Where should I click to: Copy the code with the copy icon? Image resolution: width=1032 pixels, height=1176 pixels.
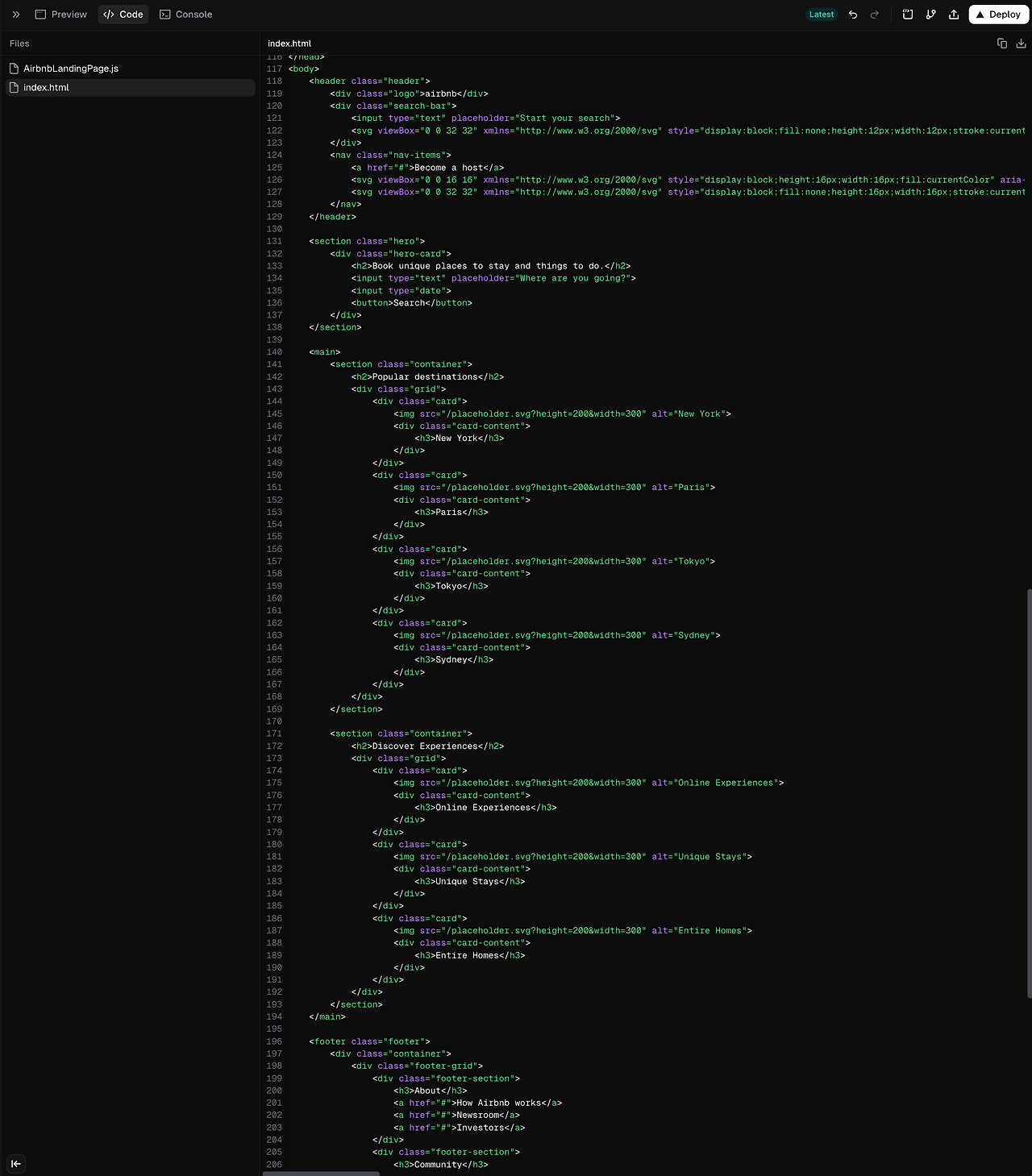coord(1001,43)
